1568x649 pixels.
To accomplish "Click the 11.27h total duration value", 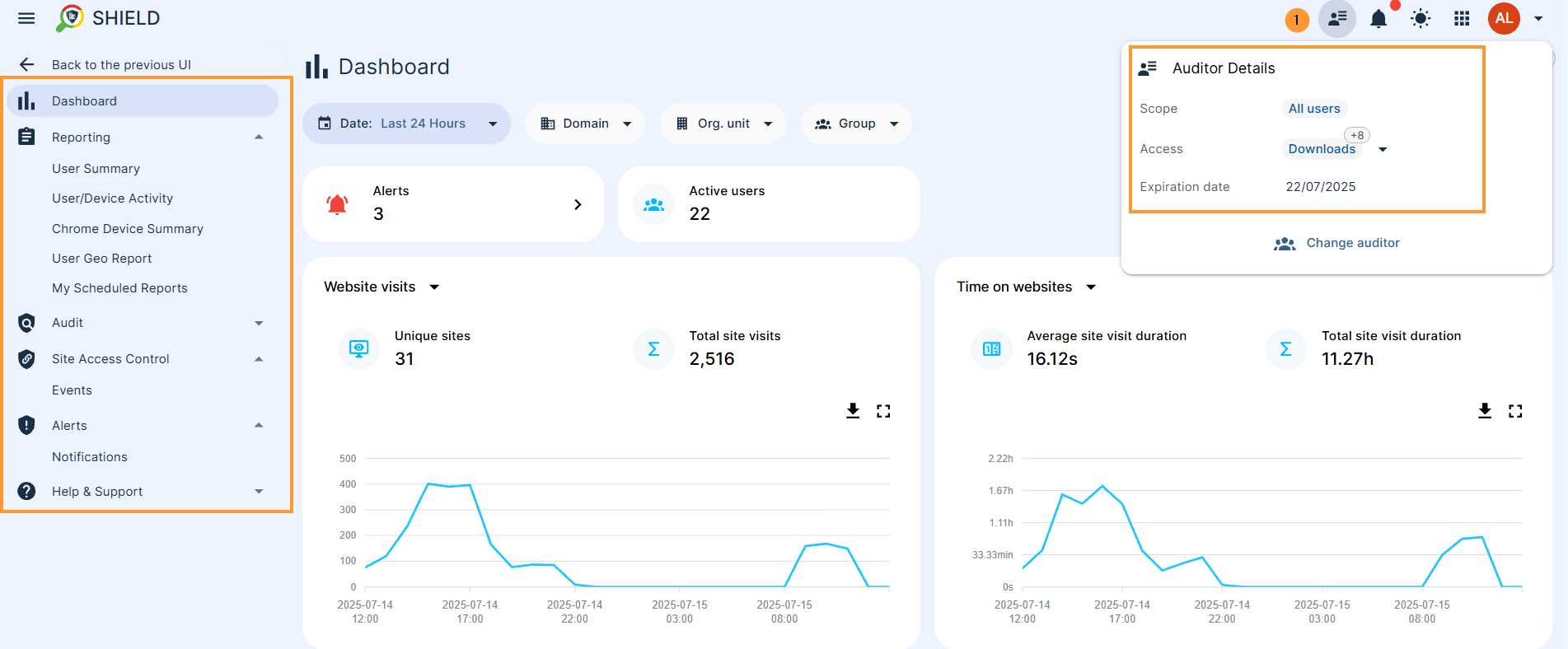I will tap(1347, 359).
